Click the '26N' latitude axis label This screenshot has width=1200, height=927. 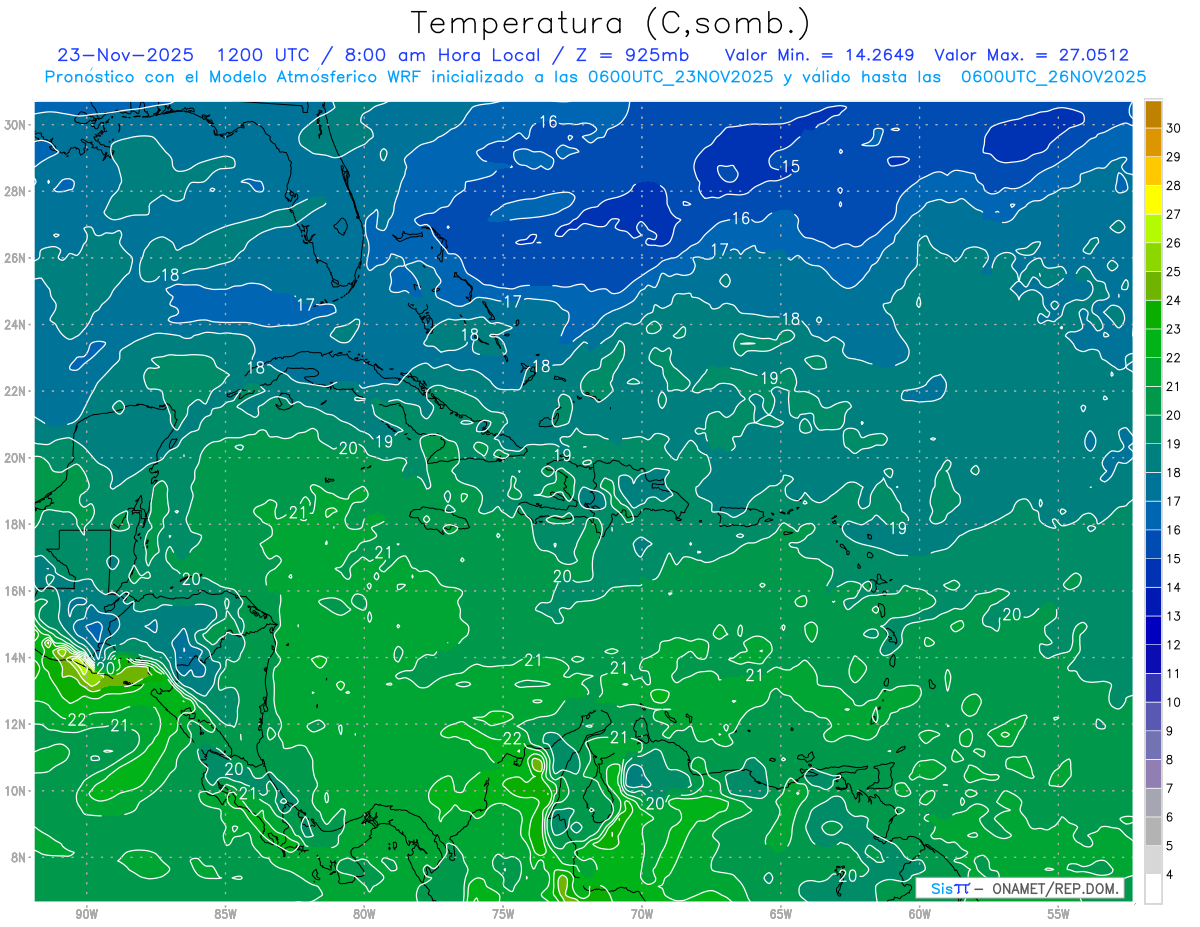pyautogui.click(x=16, y=258)
